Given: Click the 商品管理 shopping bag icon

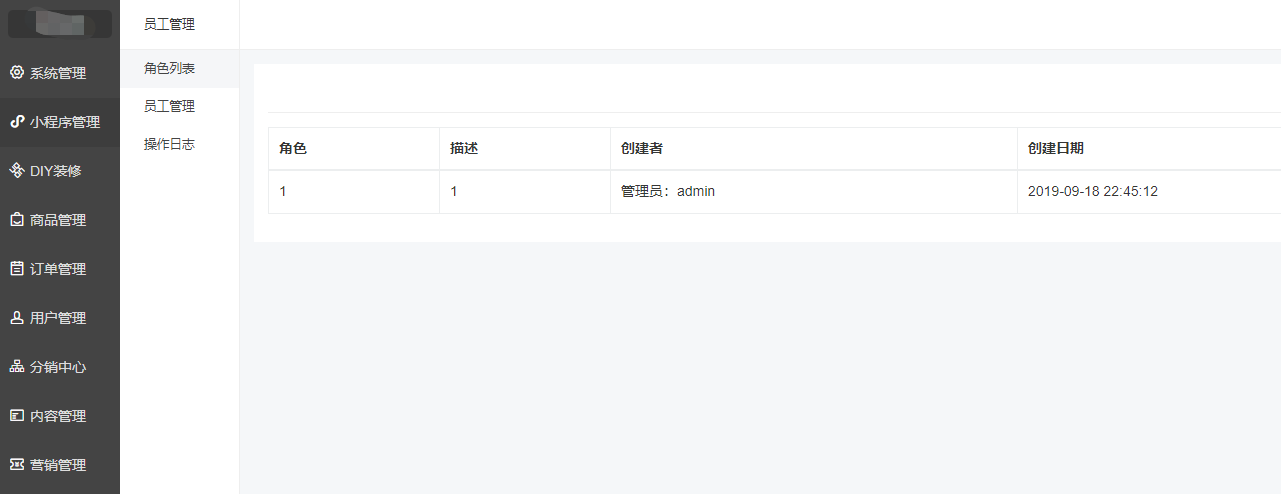Looking at the screenshot, I should coord(16,220).
